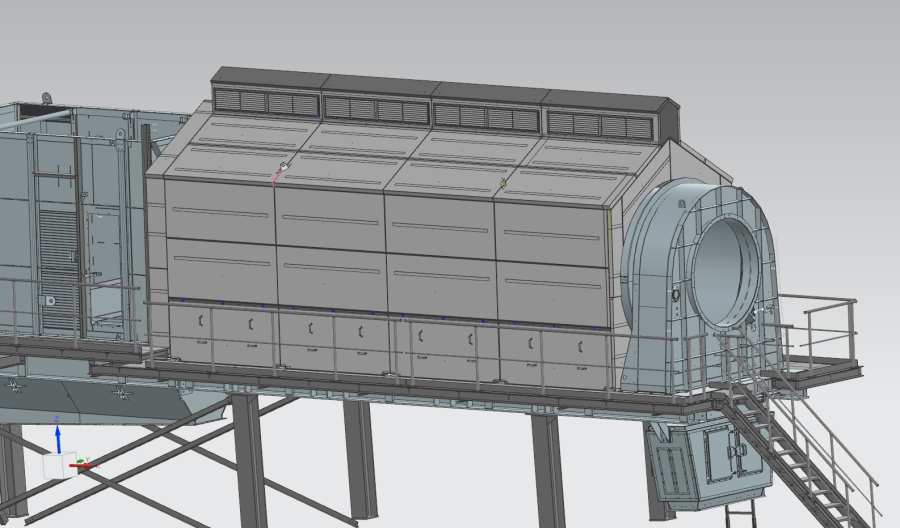Select the double access door below the fan
This screenshot has height=528, width=900.
click(x=724, y=456)
